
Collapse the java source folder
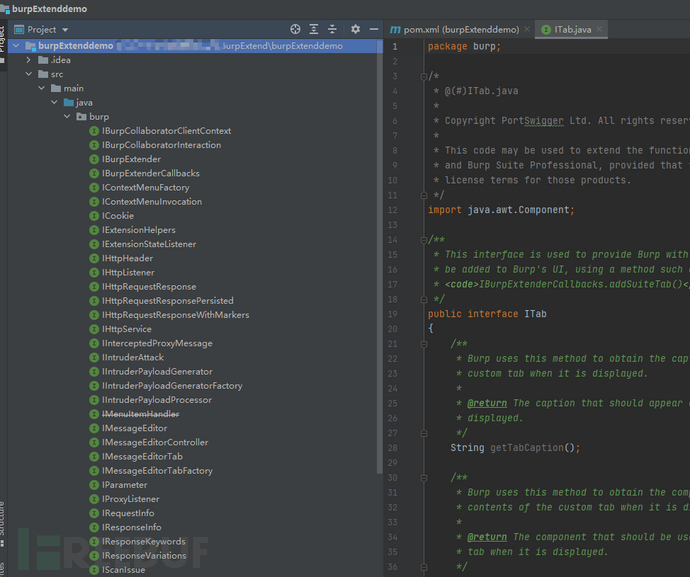[x=54, y=102]
